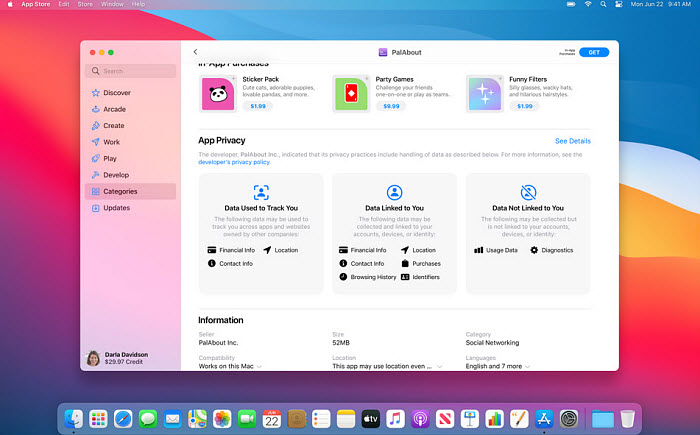This screenshot has height=435, width=700.
Task: Select Work in the sidebar
Action: click(x=130, y=142)
